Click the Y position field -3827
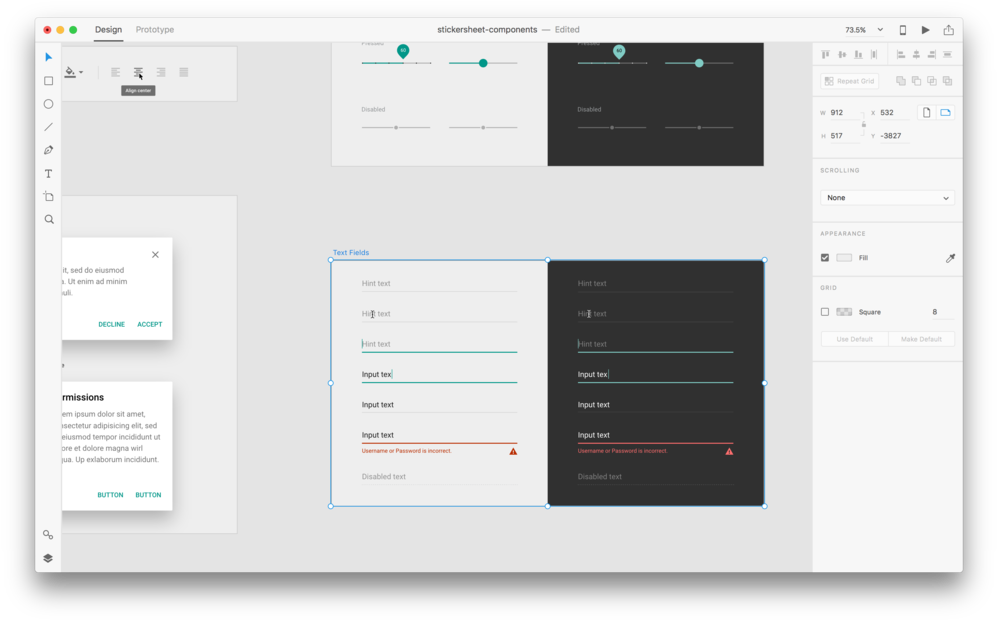 pyautogui.click(x=893, y=135)
